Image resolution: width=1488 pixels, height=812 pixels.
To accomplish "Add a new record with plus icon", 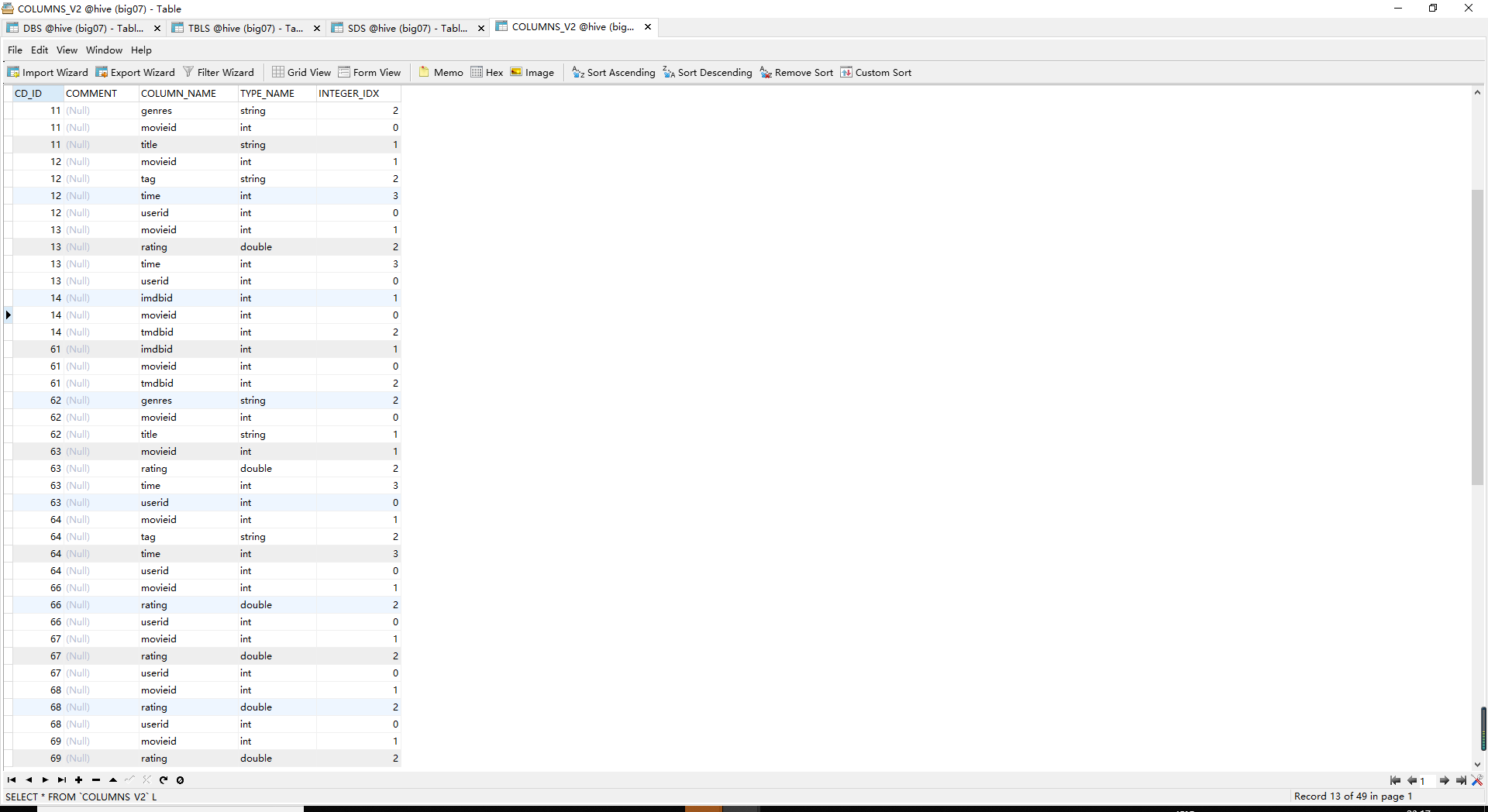I will point(78,780).
